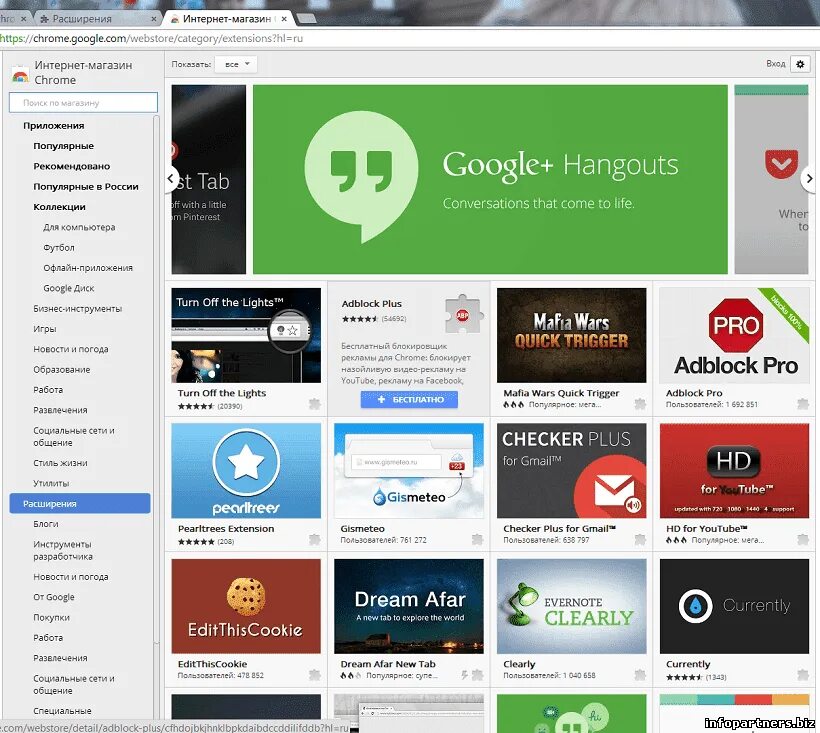Screen dimensions: 820x733
Task: Add Adblock Plus with БЕСПЛАТНО button
Action: pyautogui.click(x=409, y=399)
